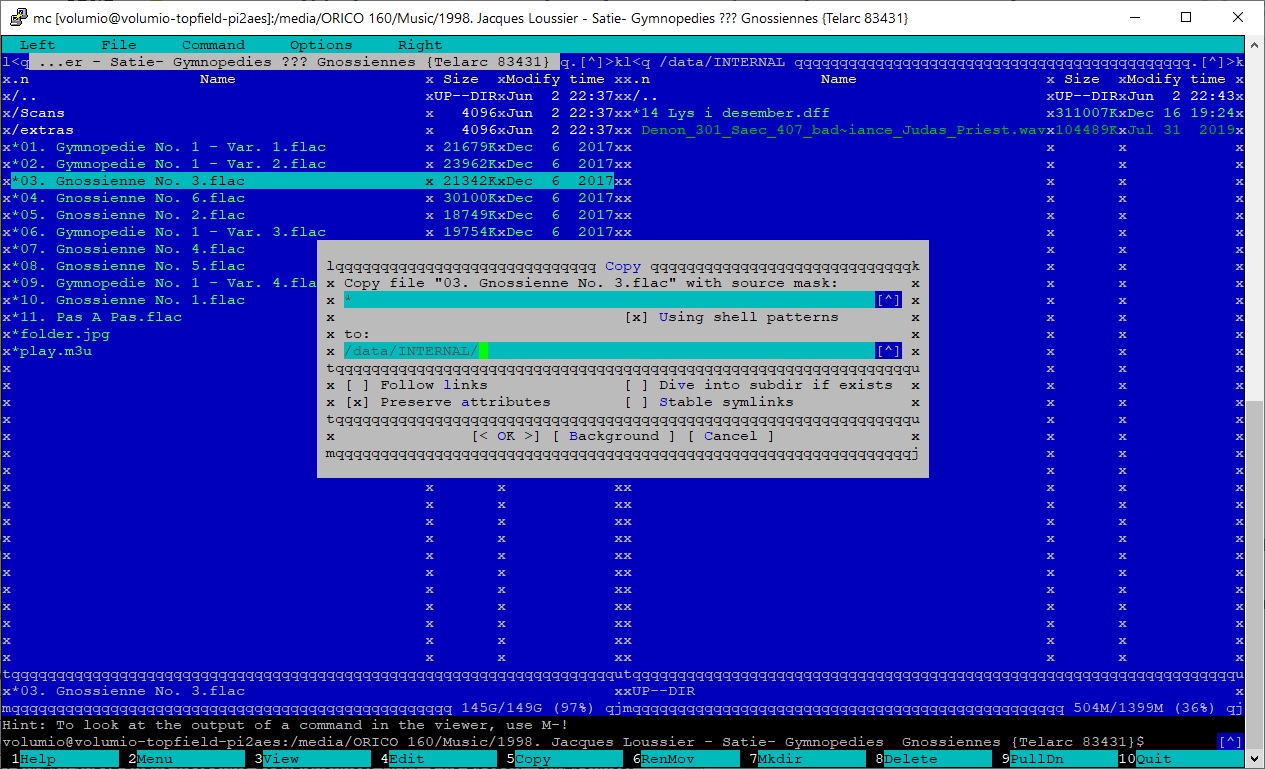Open the Right menu
Image resolution: width=1265 pixels, height=769 pixels.
[x=420, y=45]
